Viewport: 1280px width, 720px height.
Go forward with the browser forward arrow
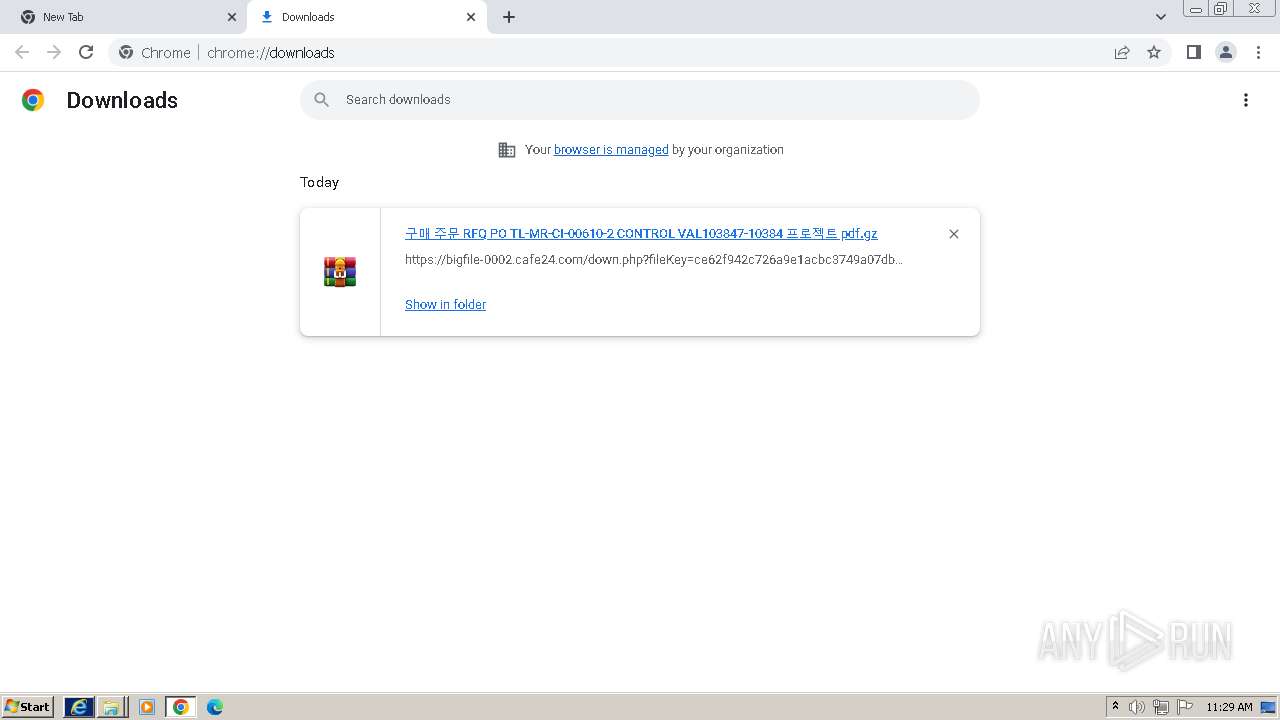[x=54, y=52]
